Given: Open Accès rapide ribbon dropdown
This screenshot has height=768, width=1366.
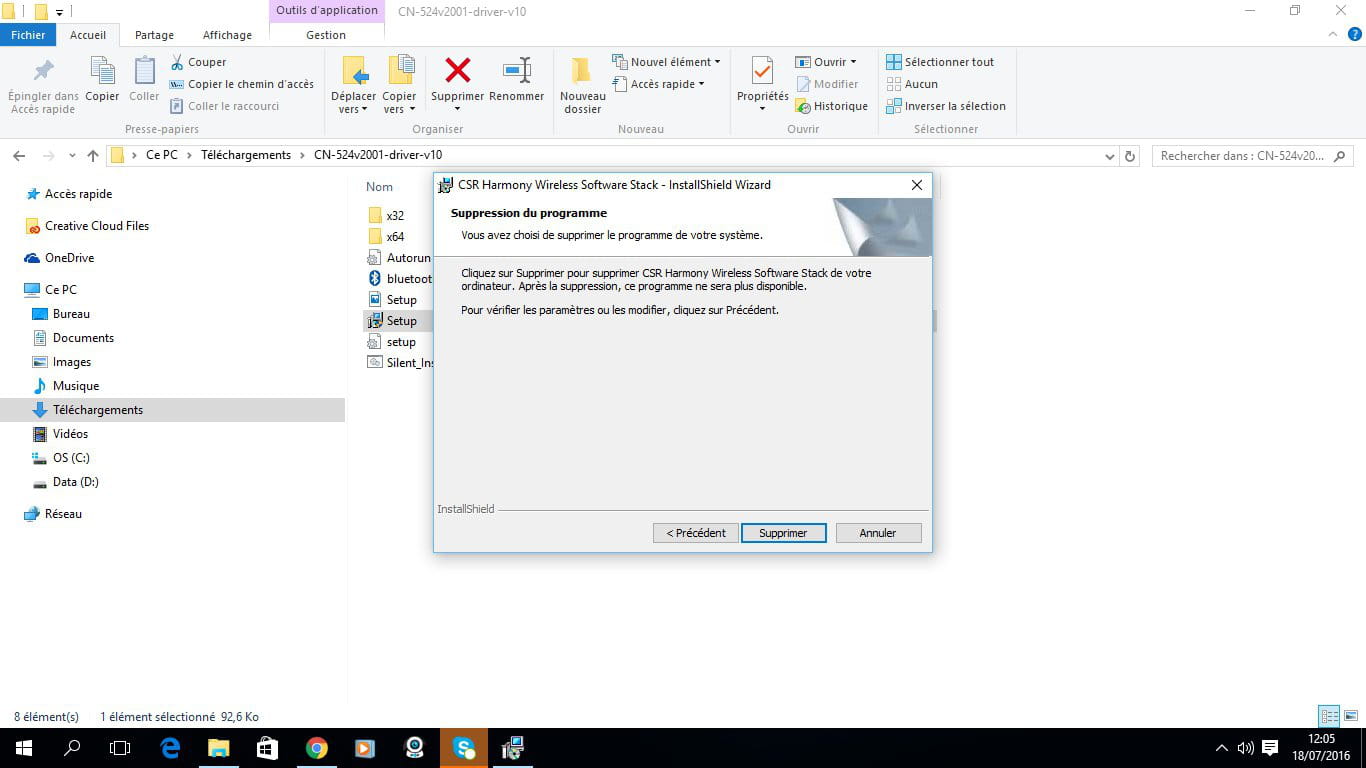Looking at the screenshot, I should point(658,84).
